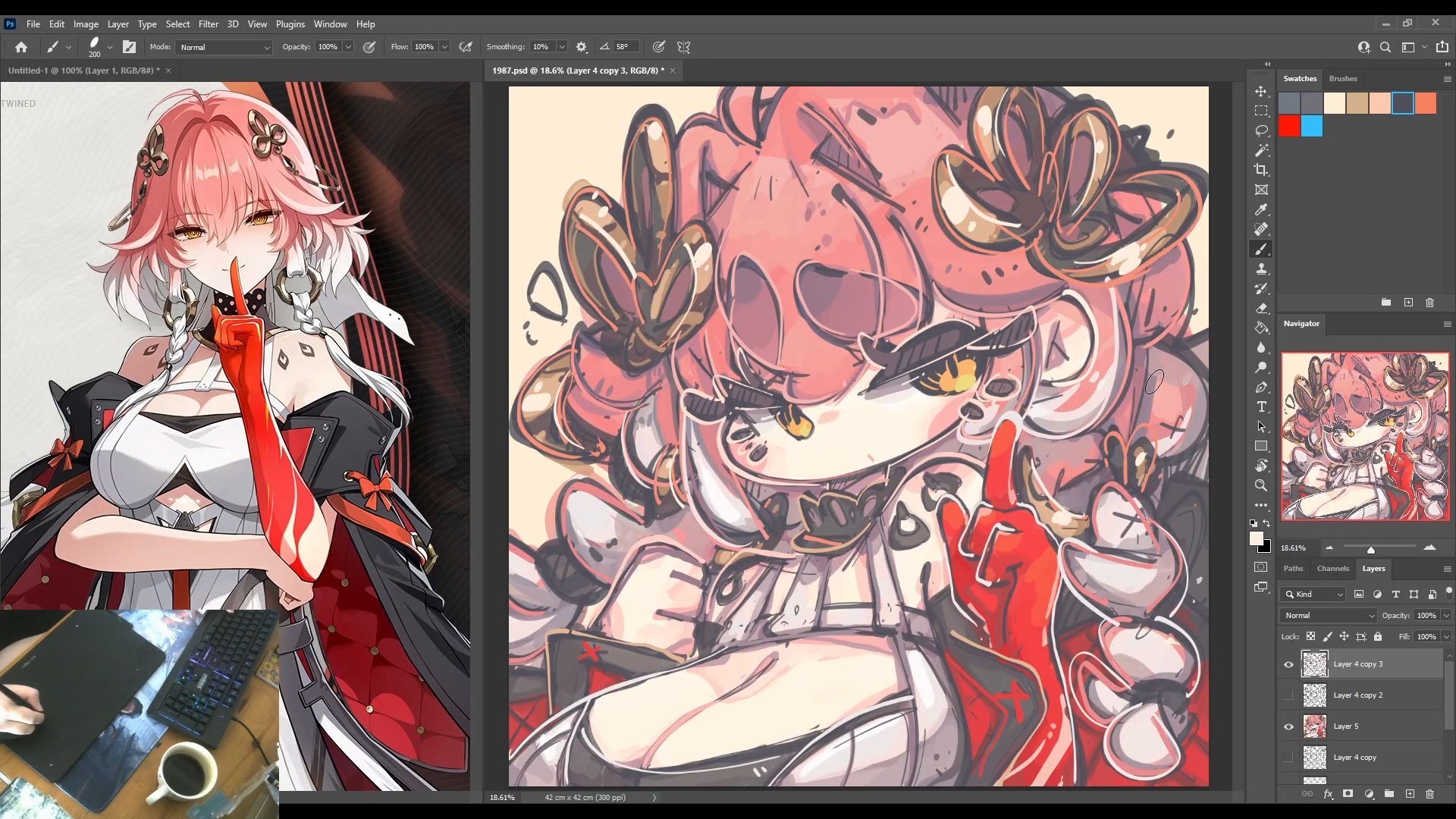Image resolution: width=1456 pixels, height=819 pixels.
Task: Toggle symmetry paint options butterfly icon
Action: pyautogui.click(x=684, y=47)
